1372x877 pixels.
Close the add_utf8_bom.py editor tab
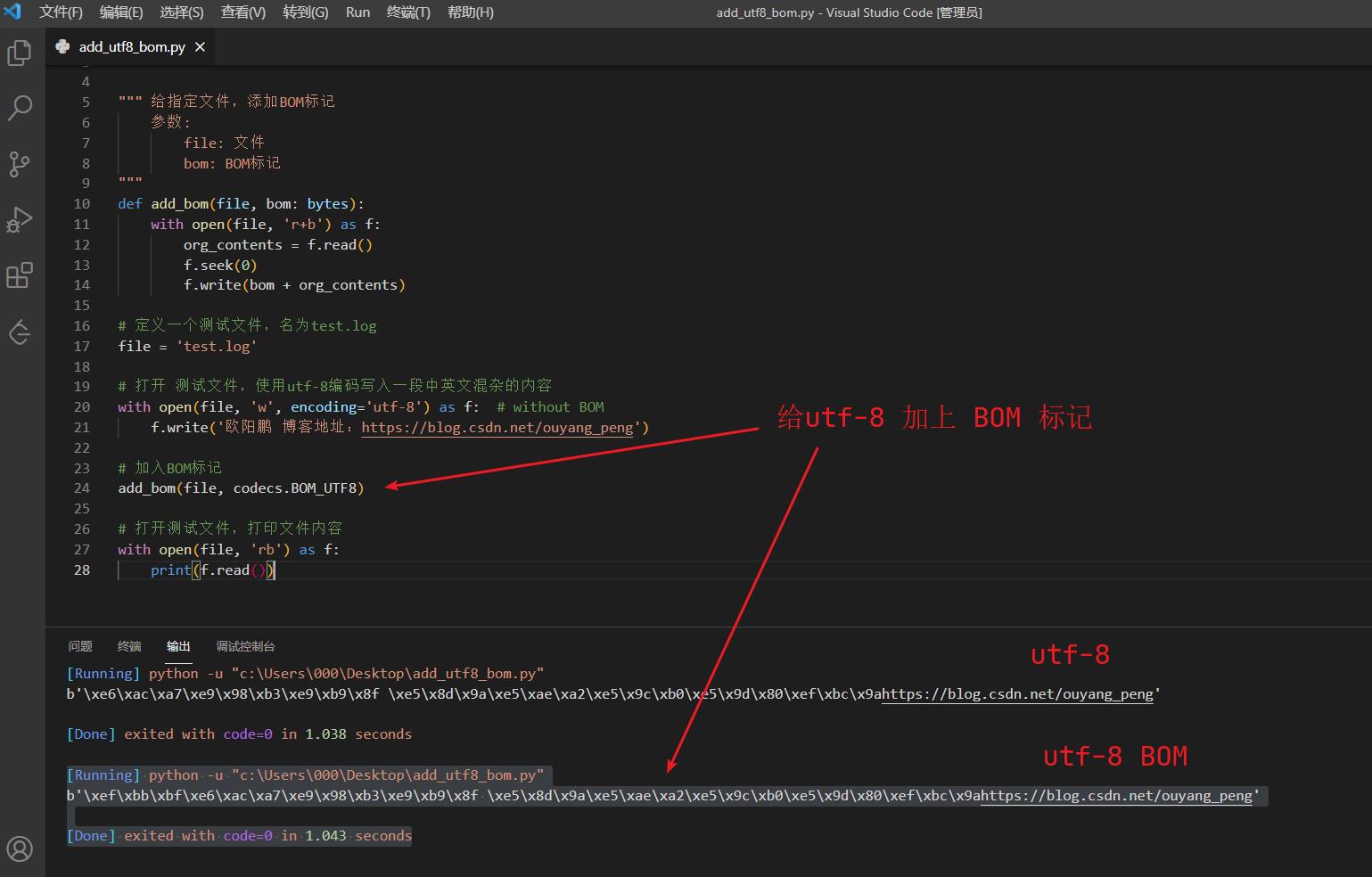201,46
